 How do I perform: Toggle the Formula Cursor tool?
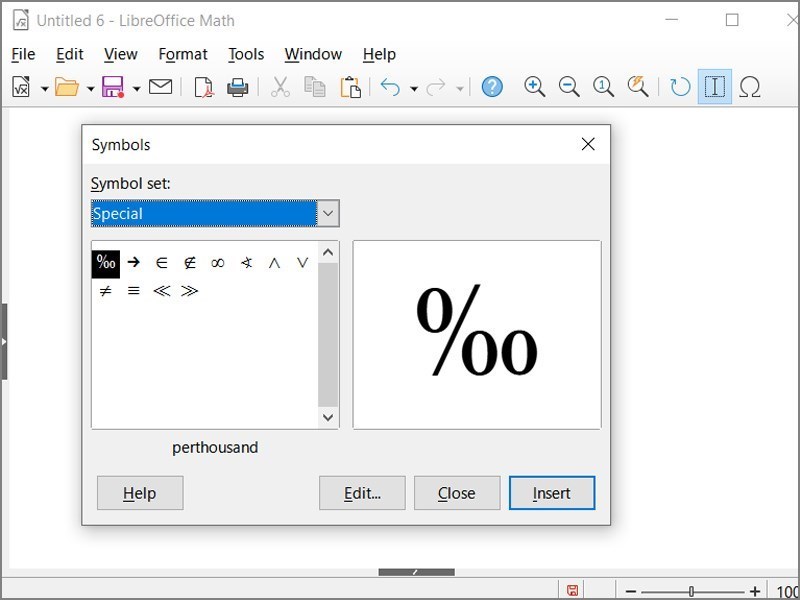[714, 87]
